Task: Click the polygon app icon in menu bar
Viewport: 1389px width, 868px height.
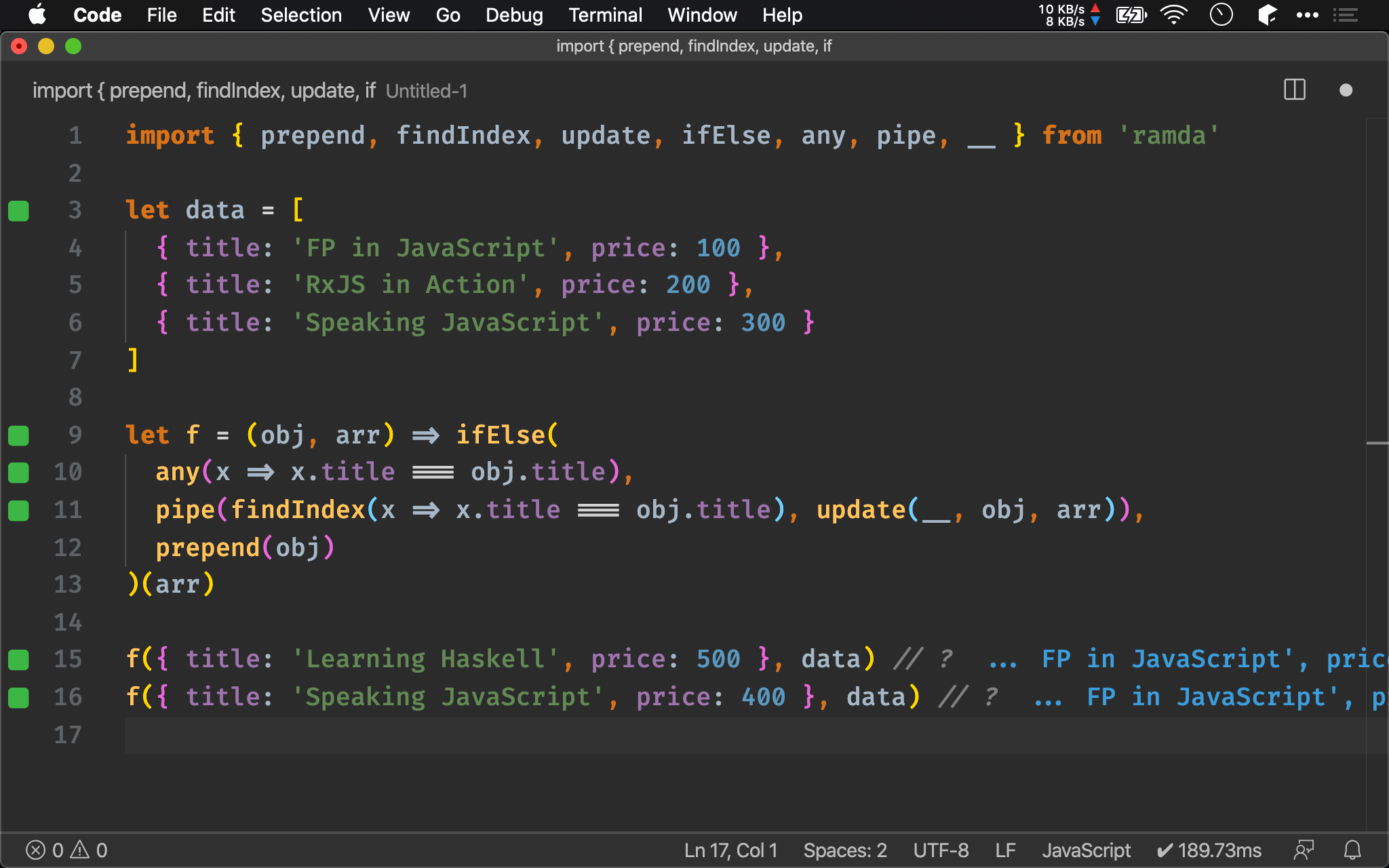Action: [1266, 14]
